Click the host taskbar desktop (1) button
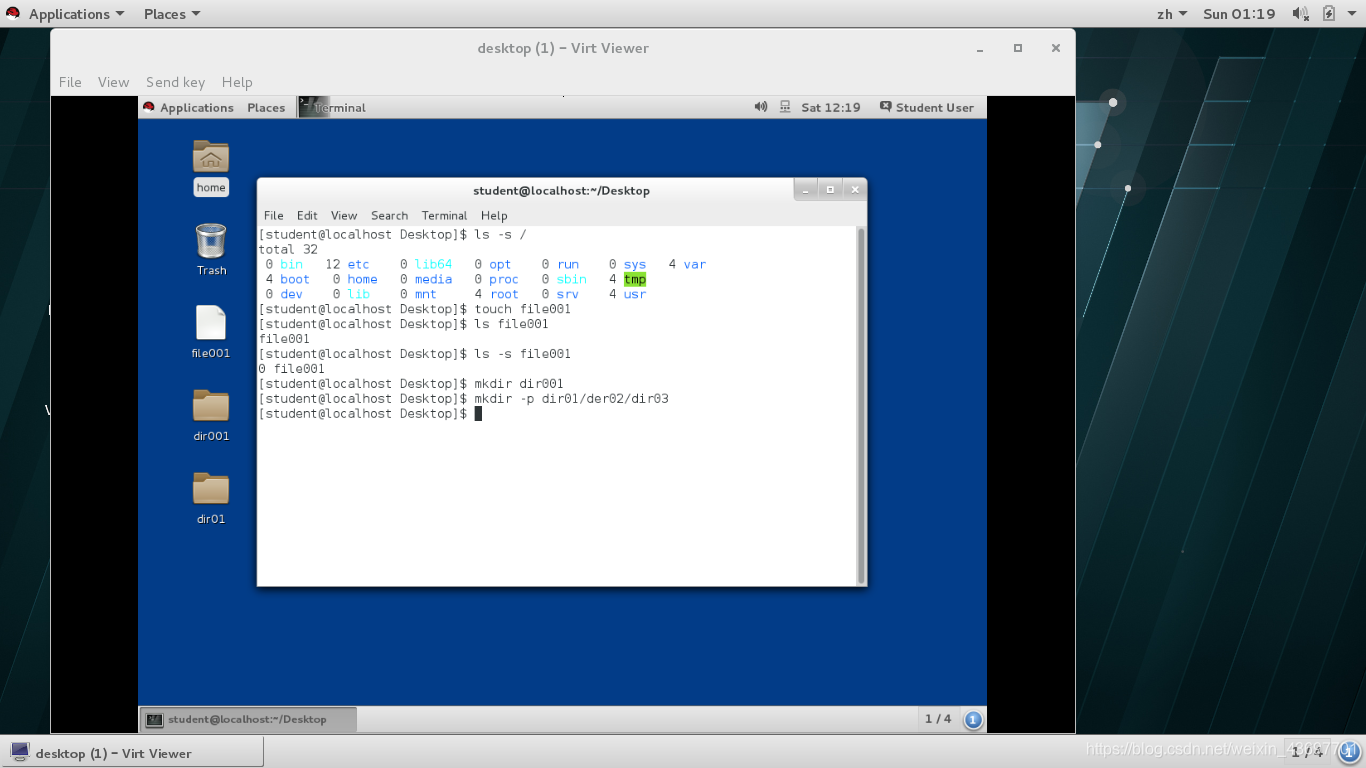This screenshot has height=768, width=1366. tap(132, 753)
